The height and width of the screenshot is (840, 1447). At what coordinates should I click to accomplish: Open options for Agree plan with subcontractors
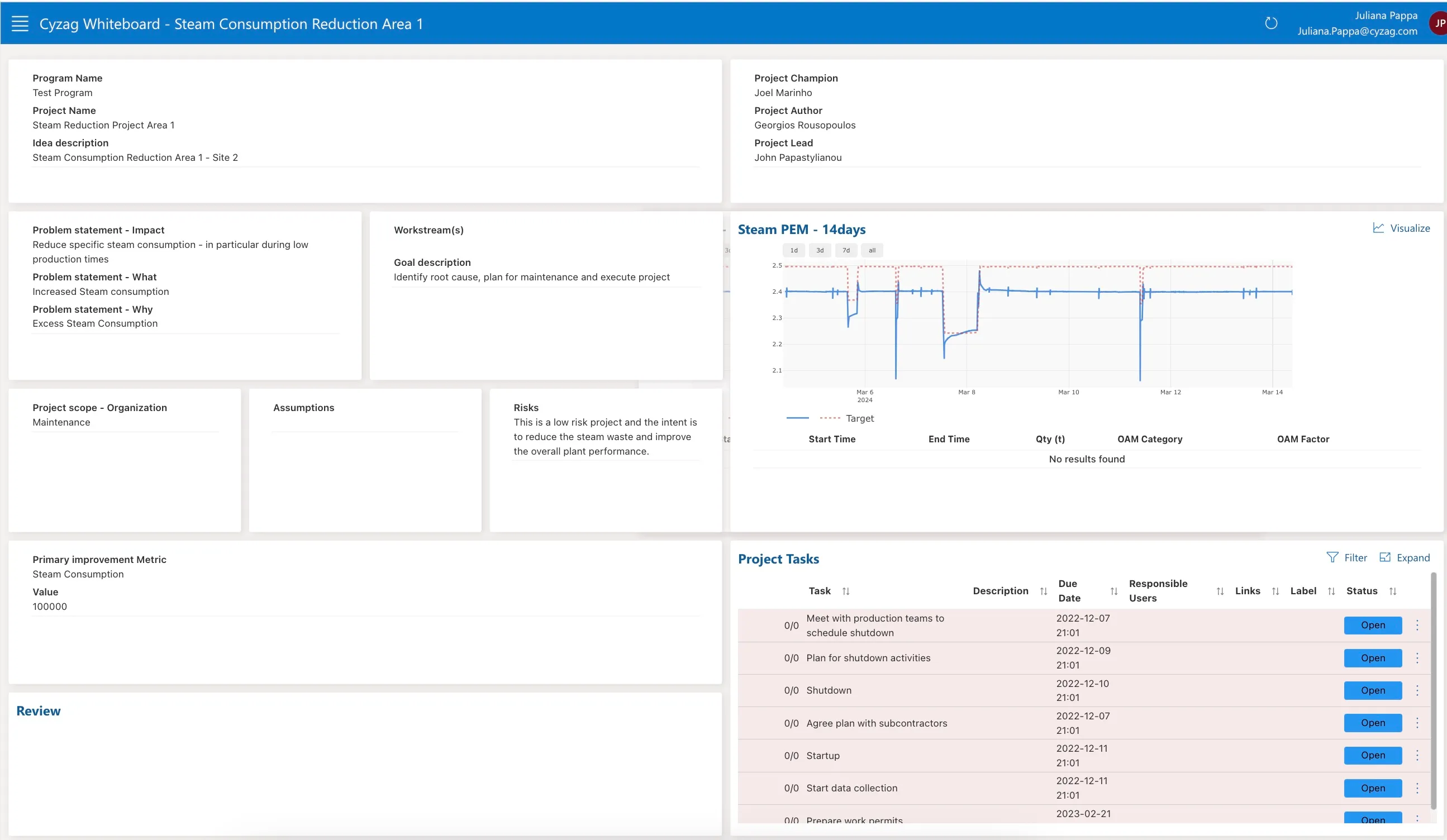[x=1417, y=723]
